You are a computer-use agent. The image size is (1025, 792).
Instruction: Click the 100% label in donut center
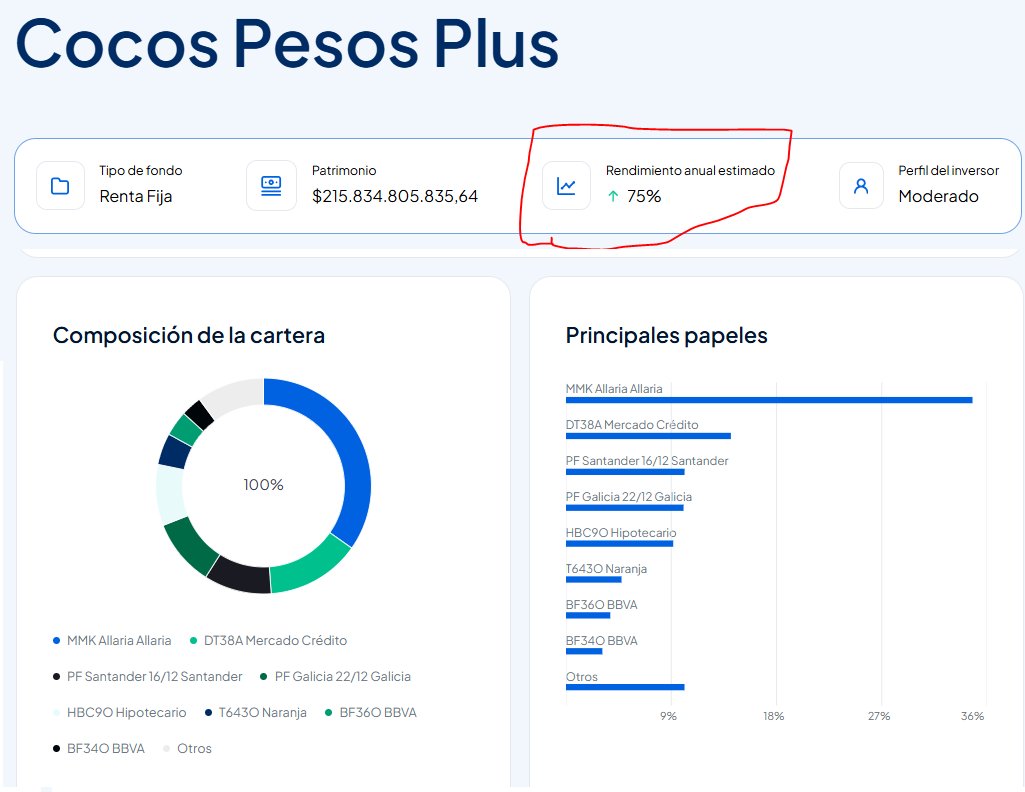263,485
